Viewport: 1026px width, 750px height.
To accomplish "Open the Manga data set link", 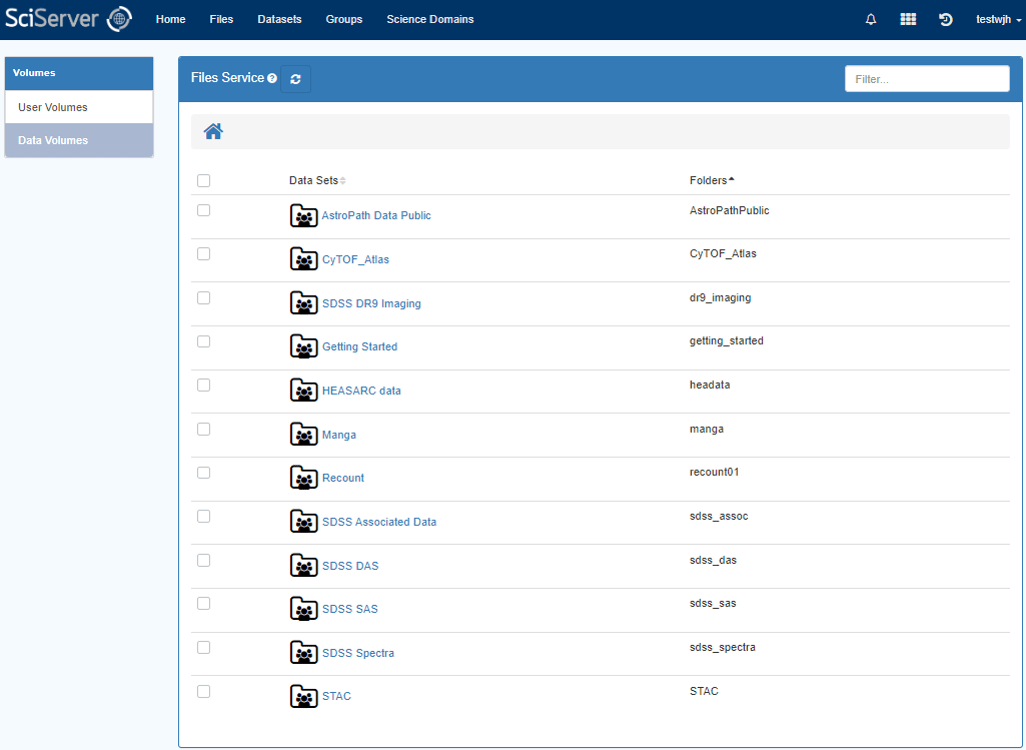I will (x=339, y=435).
